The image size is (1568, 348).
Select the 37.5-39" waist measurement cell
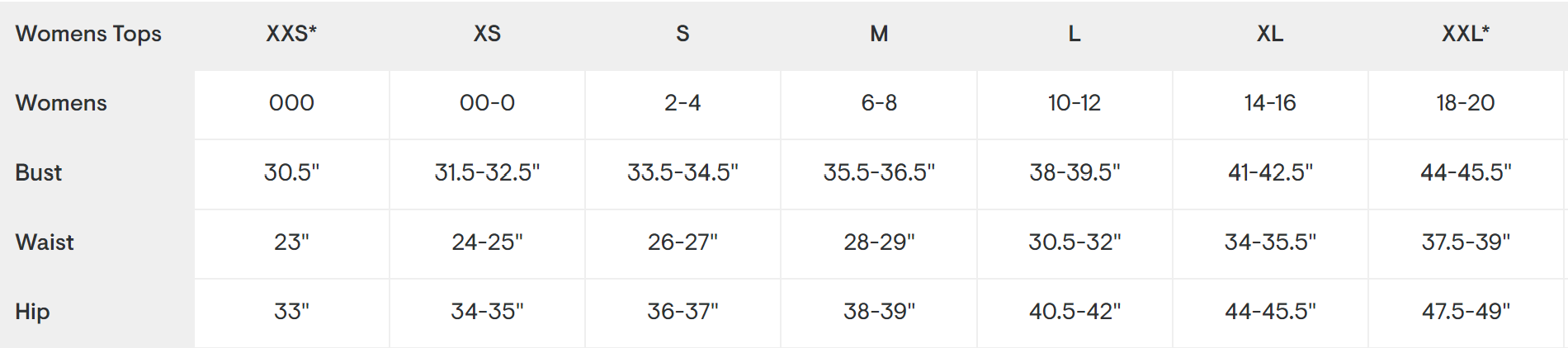pyautogui.click(x=1466, y=242)
